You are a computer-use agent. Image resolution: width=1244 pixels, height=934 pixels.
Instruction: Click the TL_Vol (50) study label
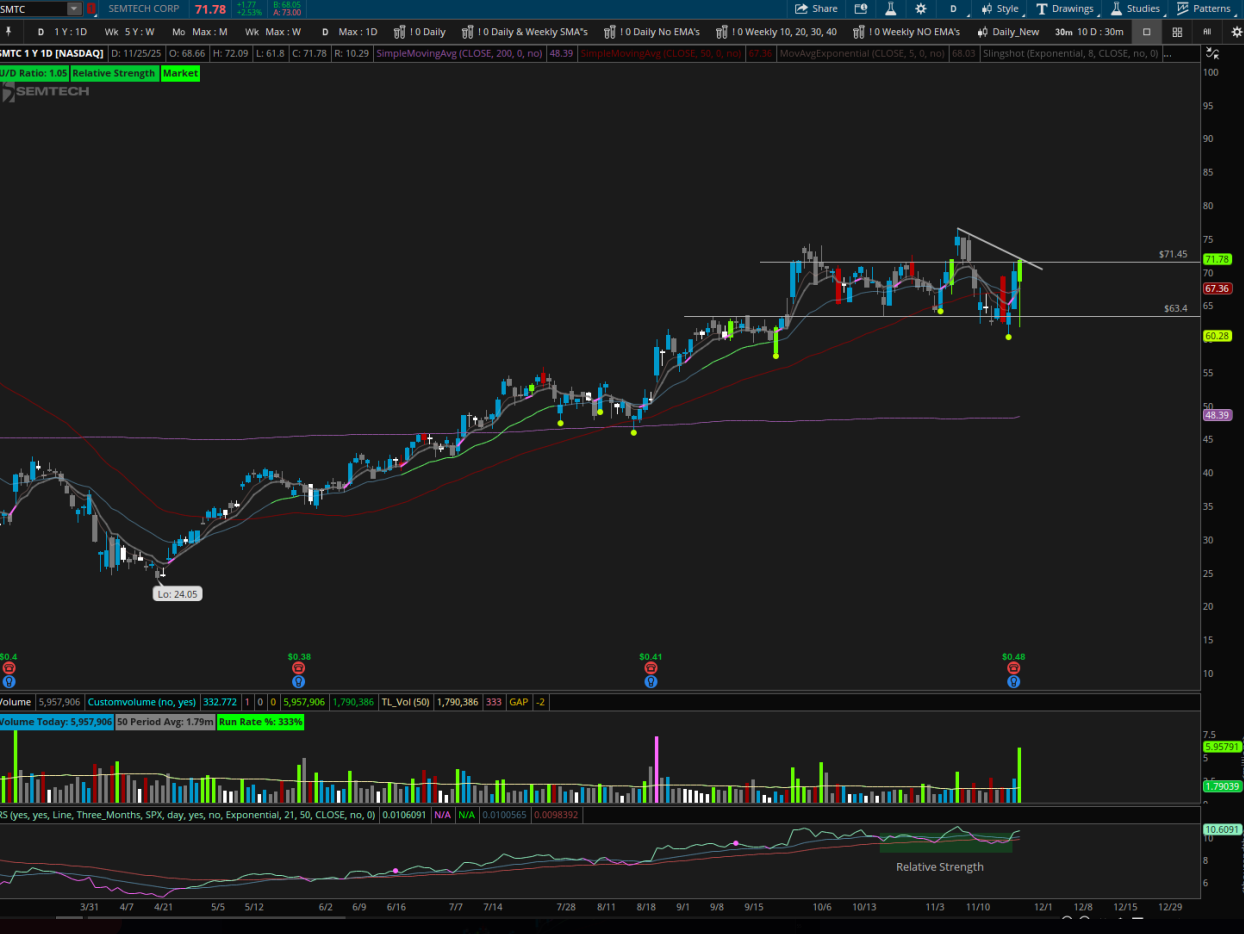(x=405, y=702)
